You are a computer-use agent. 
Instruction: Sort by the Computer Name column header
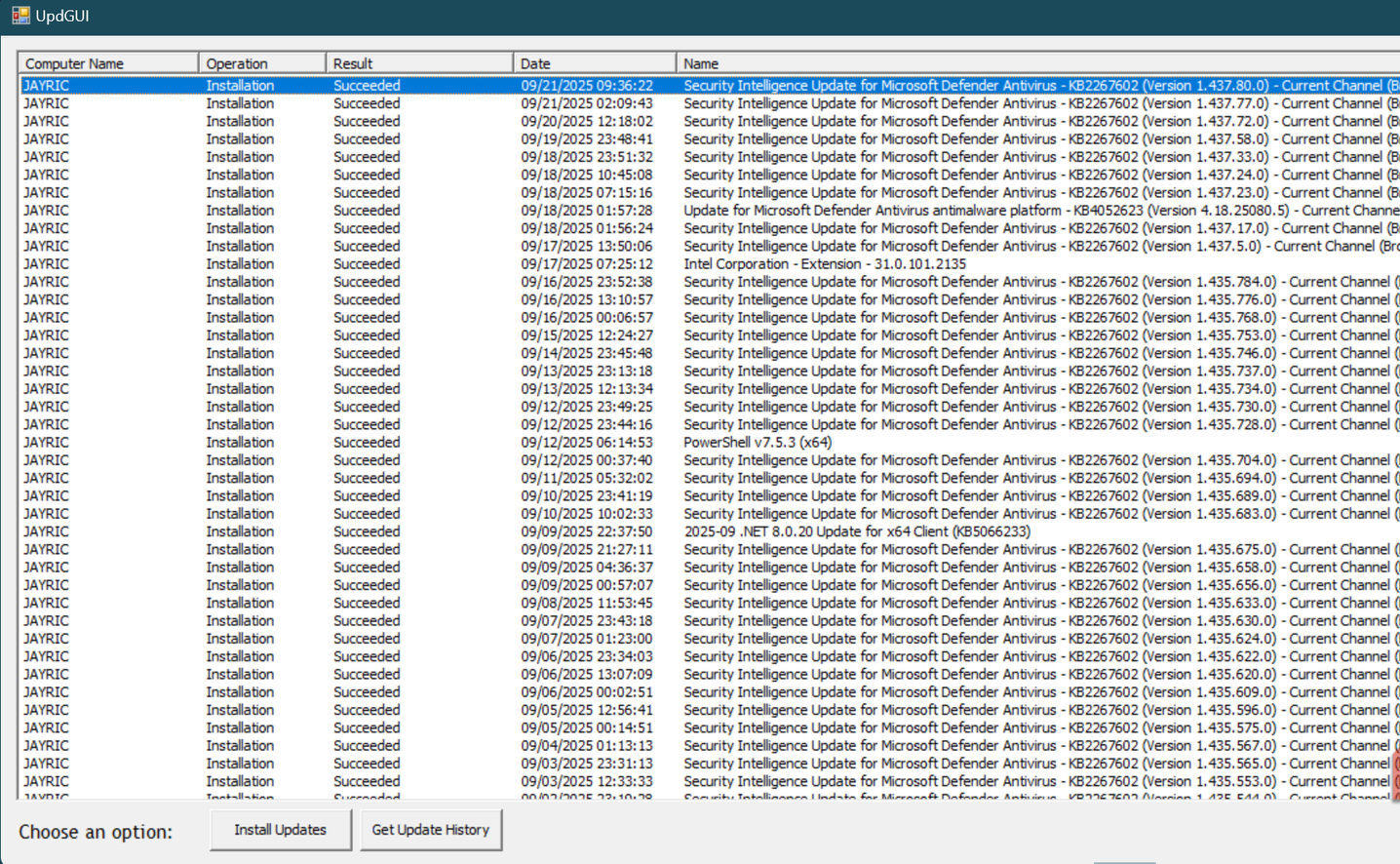(x=107, y=63)
